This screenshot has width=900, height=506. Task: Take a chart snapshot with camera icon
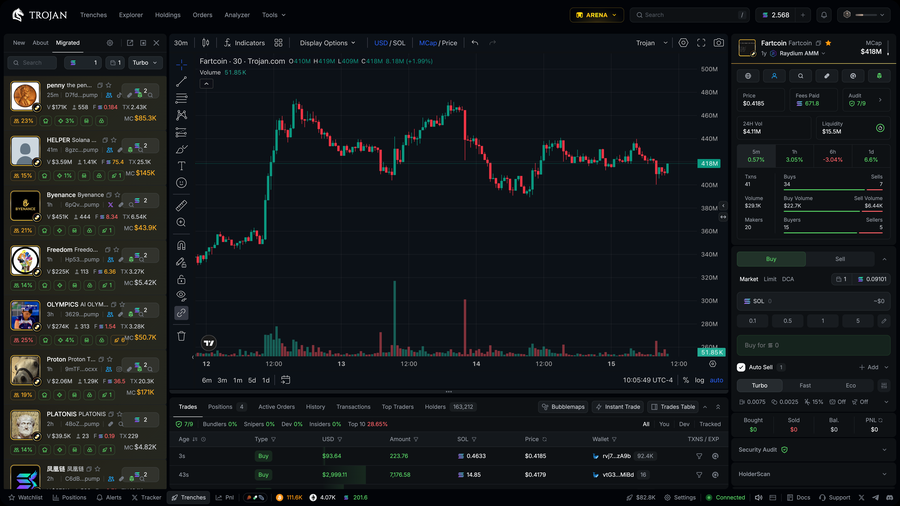(x=719, y=42)
